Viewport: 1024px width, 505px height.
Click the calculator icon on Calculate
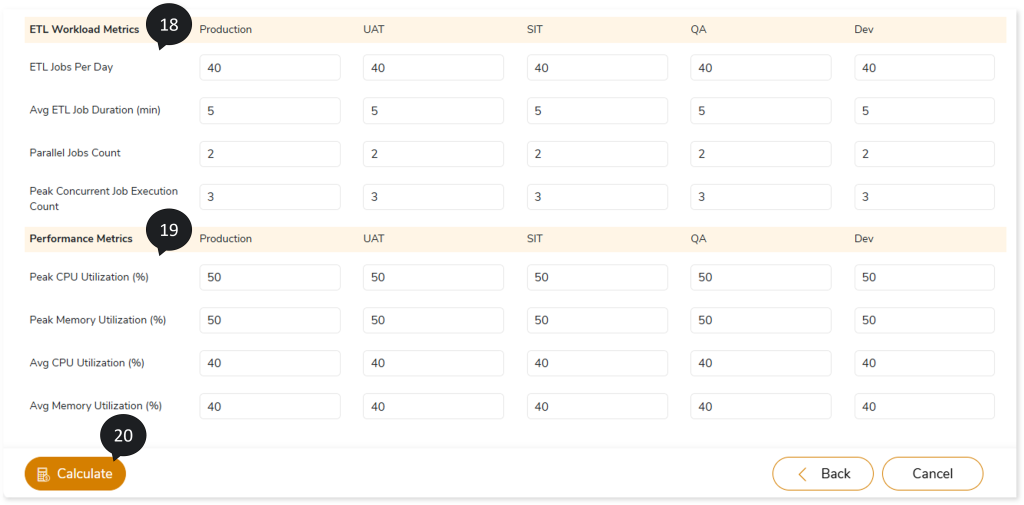[43, 474]
